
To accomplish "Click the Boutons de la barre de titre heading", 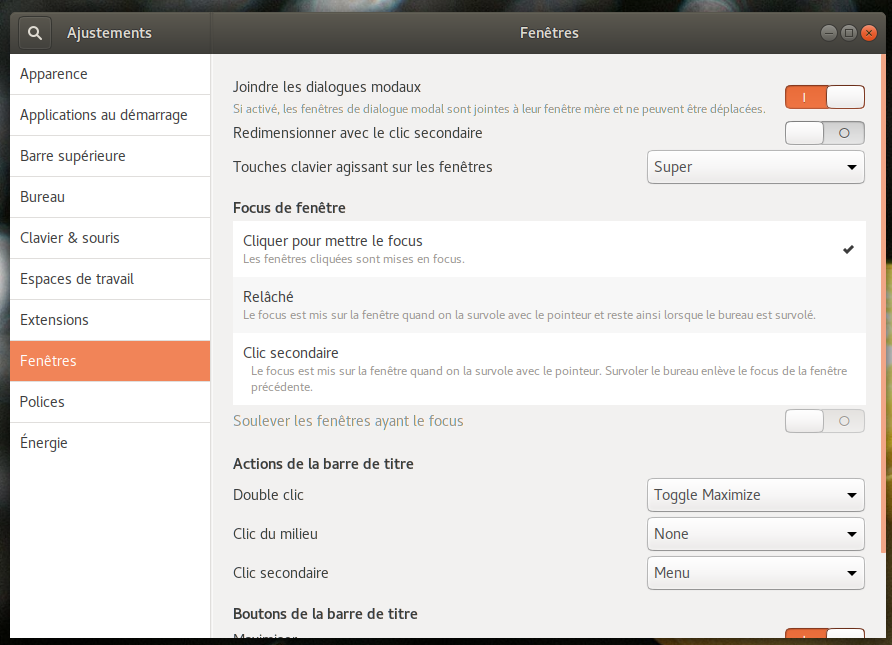I will point(325,614).
